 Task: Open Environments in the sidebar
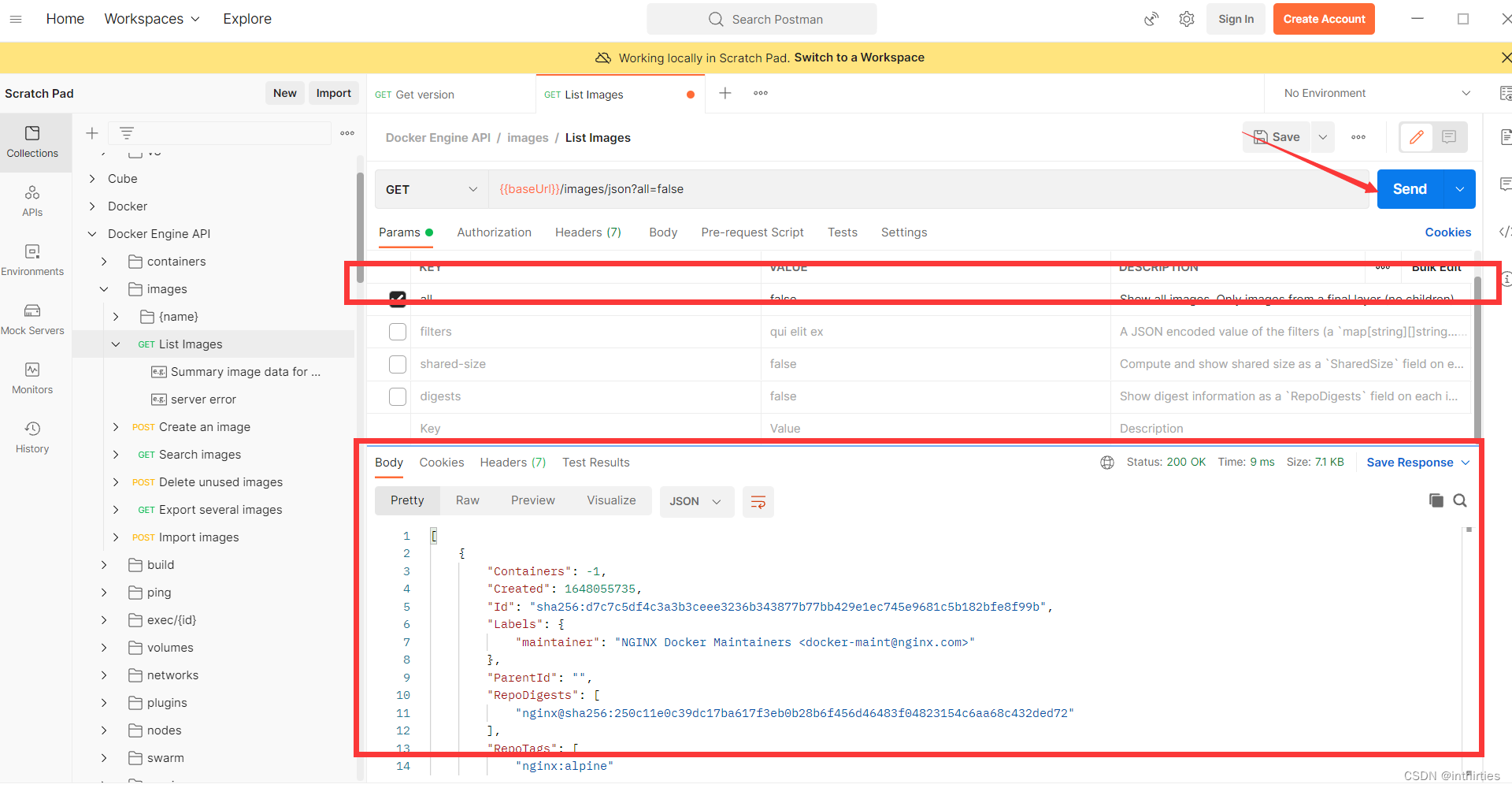[32, 260]
